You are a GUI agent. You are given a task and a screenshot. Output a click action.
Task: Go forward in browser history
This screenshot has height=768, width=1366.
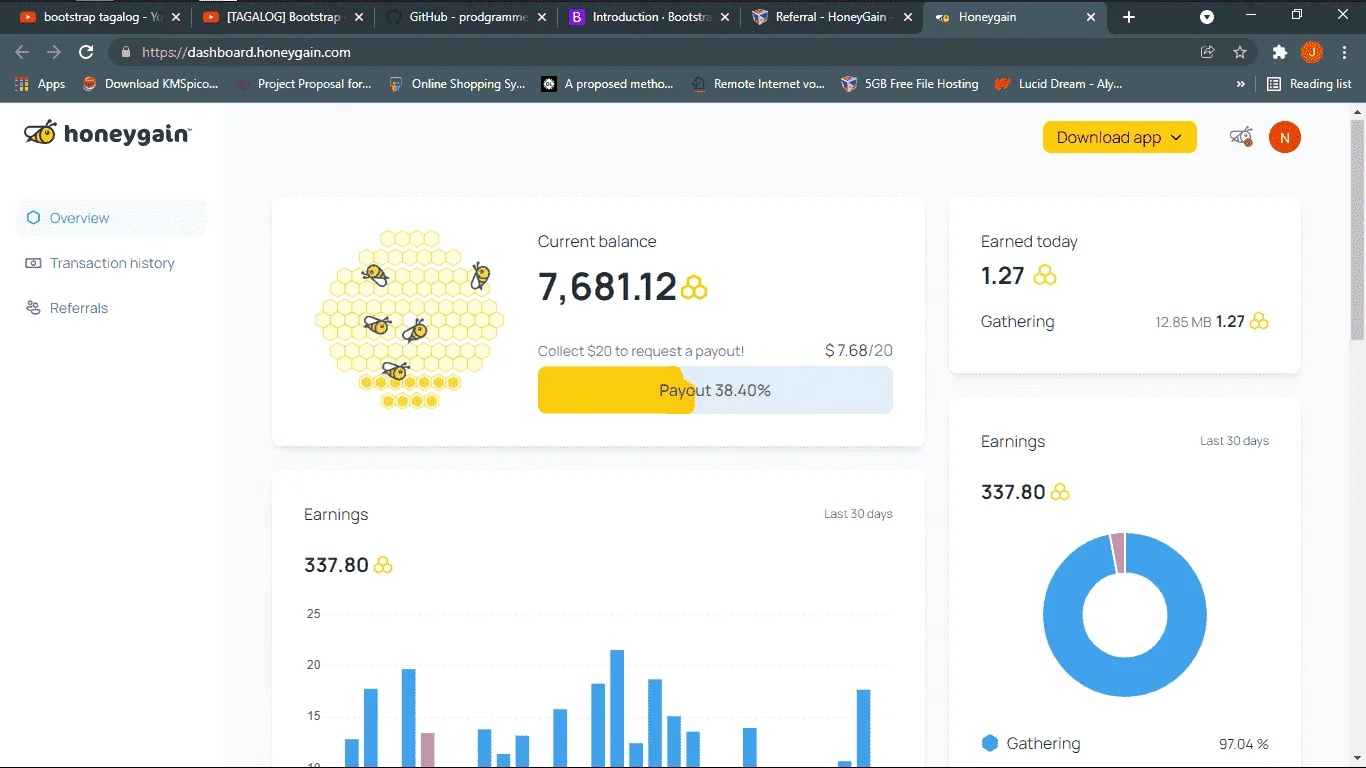click(x=54, y=52)
